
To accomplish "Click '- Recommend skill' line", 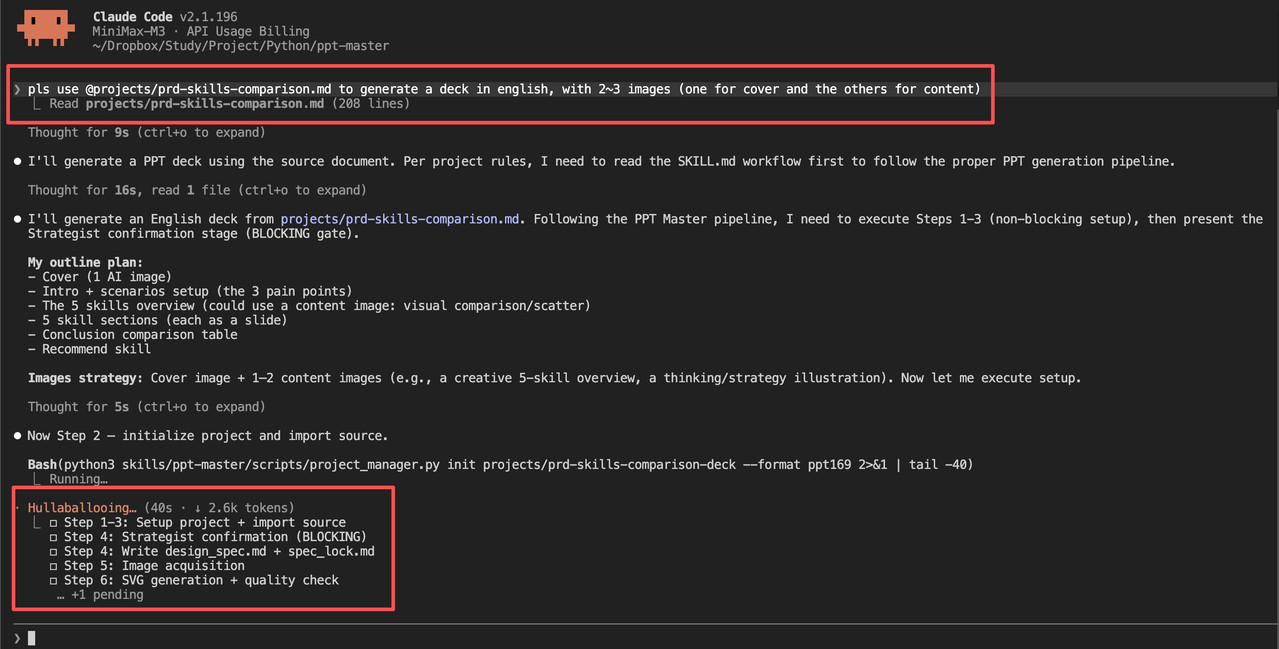I will tap(89, 349).
